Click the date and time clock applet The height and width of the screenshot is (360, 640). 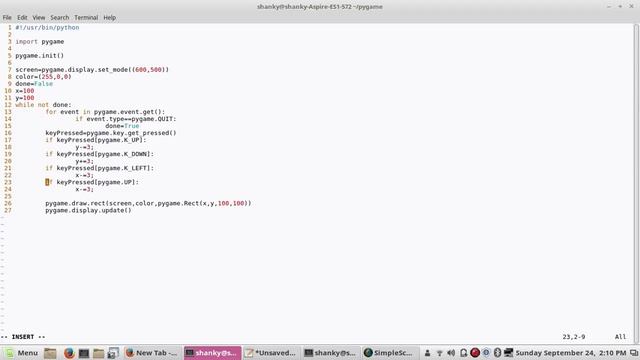(571, 353)
